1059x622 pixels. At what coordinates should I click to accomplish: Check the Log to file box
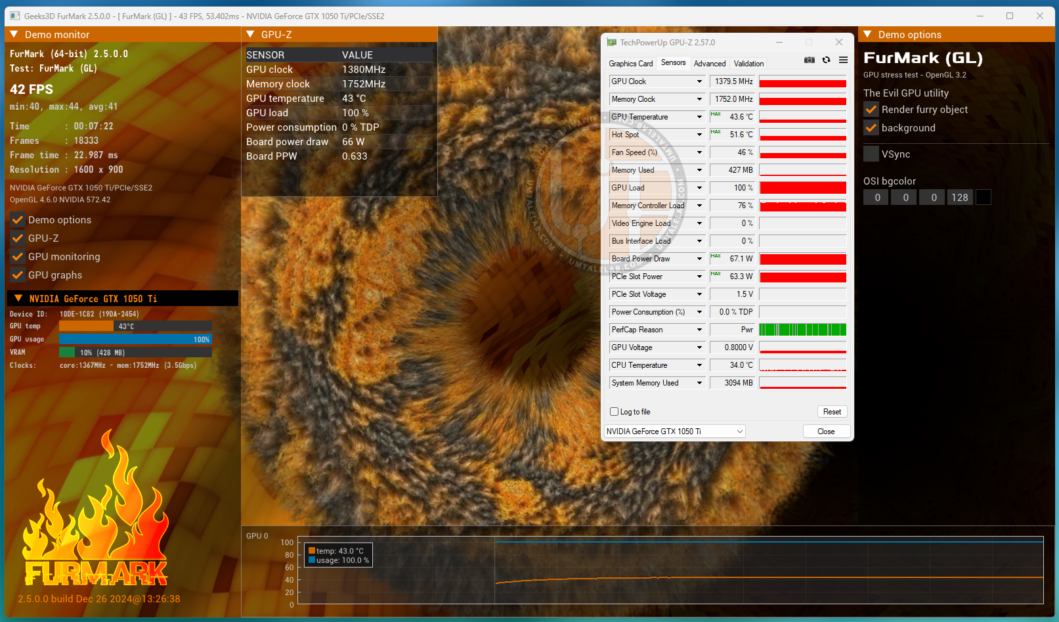click(x=614, y=411)
